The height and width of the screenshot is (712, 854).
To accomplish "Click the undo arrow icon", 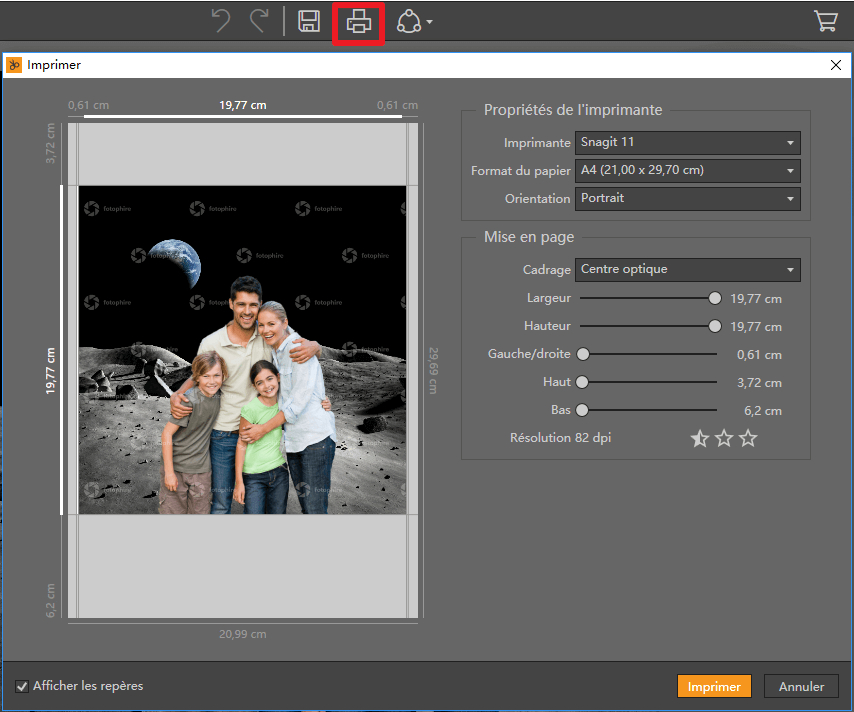I will [x=221, y=22].
